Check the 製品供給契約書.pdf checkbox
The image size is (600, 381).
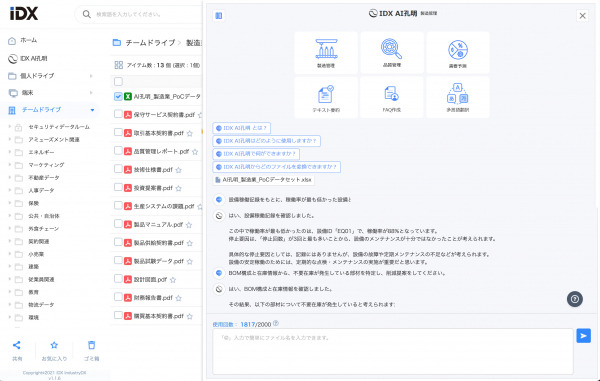coord(118,242)
